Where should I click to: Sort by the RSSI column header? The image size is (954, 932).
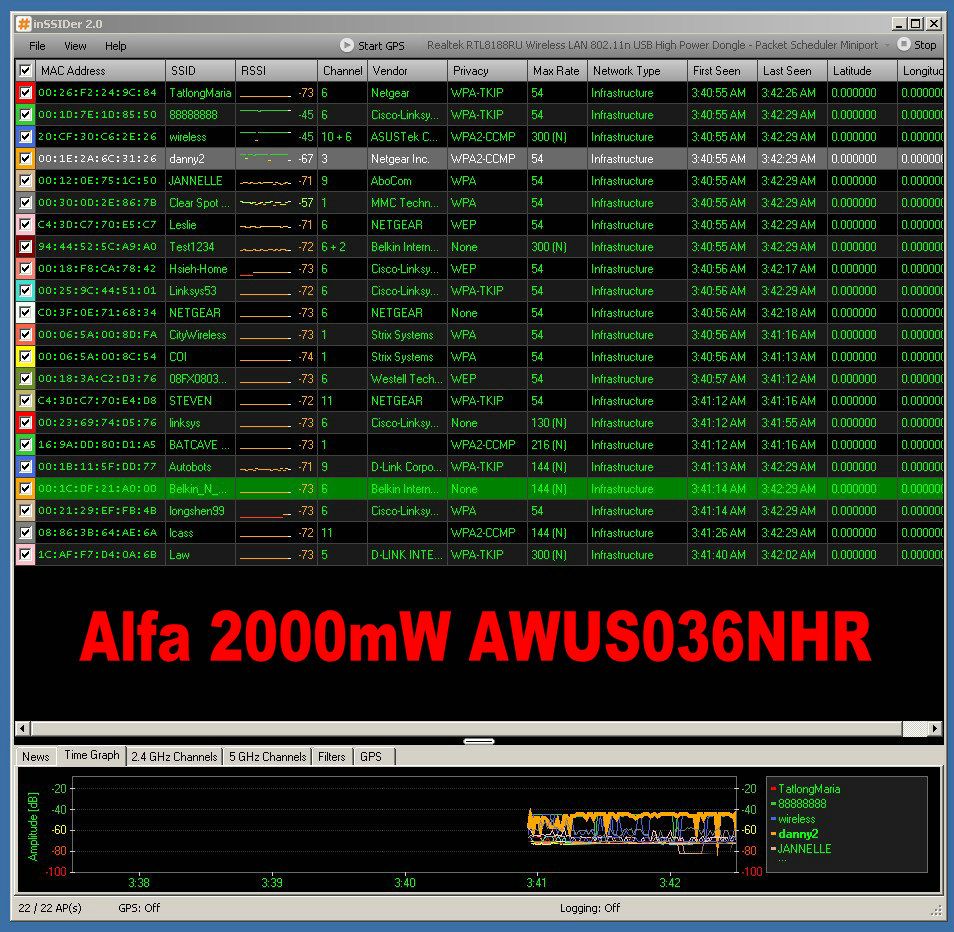tap(276, 71)
